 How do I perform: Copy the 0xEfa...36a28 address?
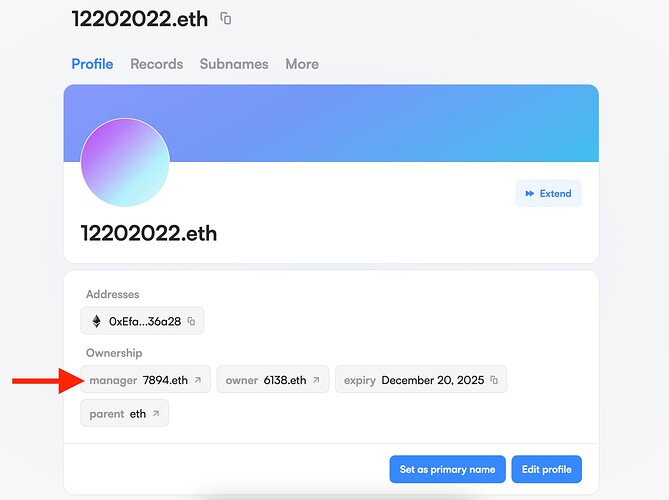pos(192,321)
